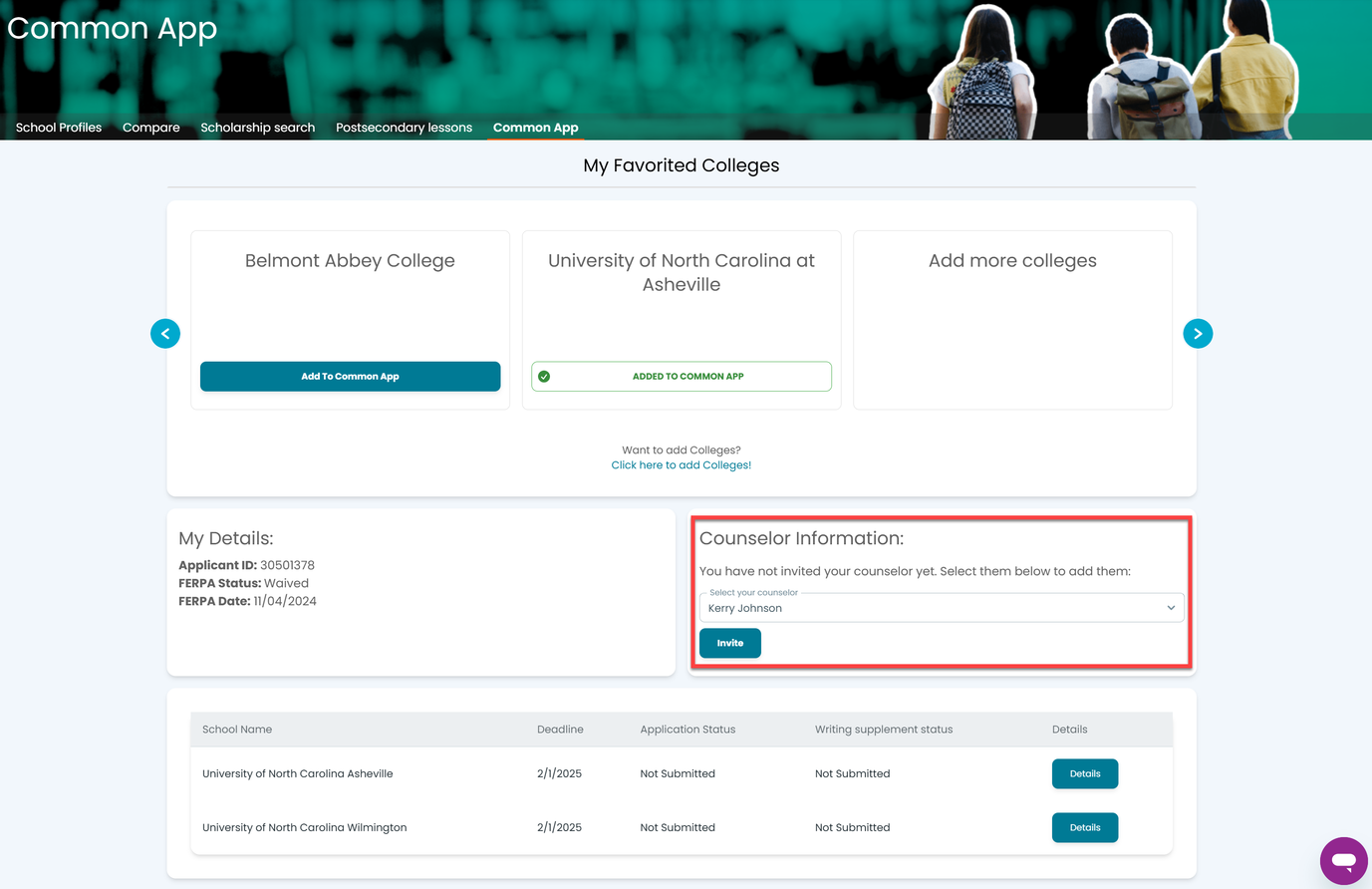Open the School Profiles tab
The height and width of the screenshot is (889, 1372).
click(59, 128)
